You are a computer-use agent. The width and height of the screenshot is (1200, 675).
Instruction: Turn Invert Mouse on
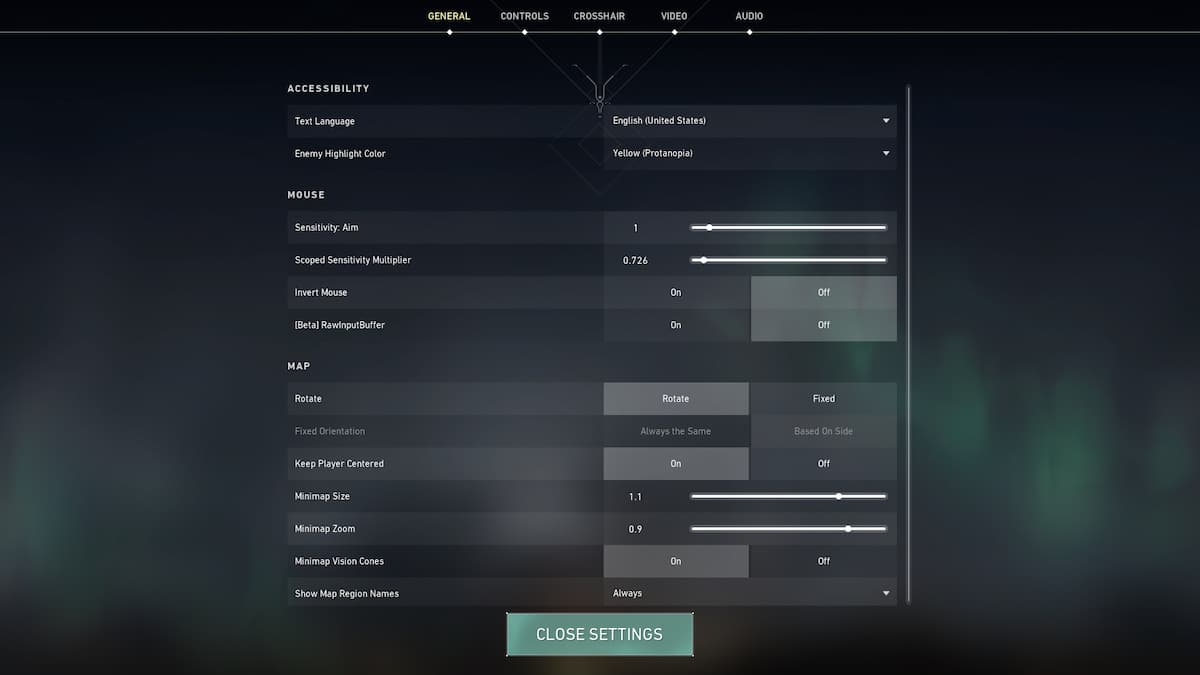(x=676, y=293)
